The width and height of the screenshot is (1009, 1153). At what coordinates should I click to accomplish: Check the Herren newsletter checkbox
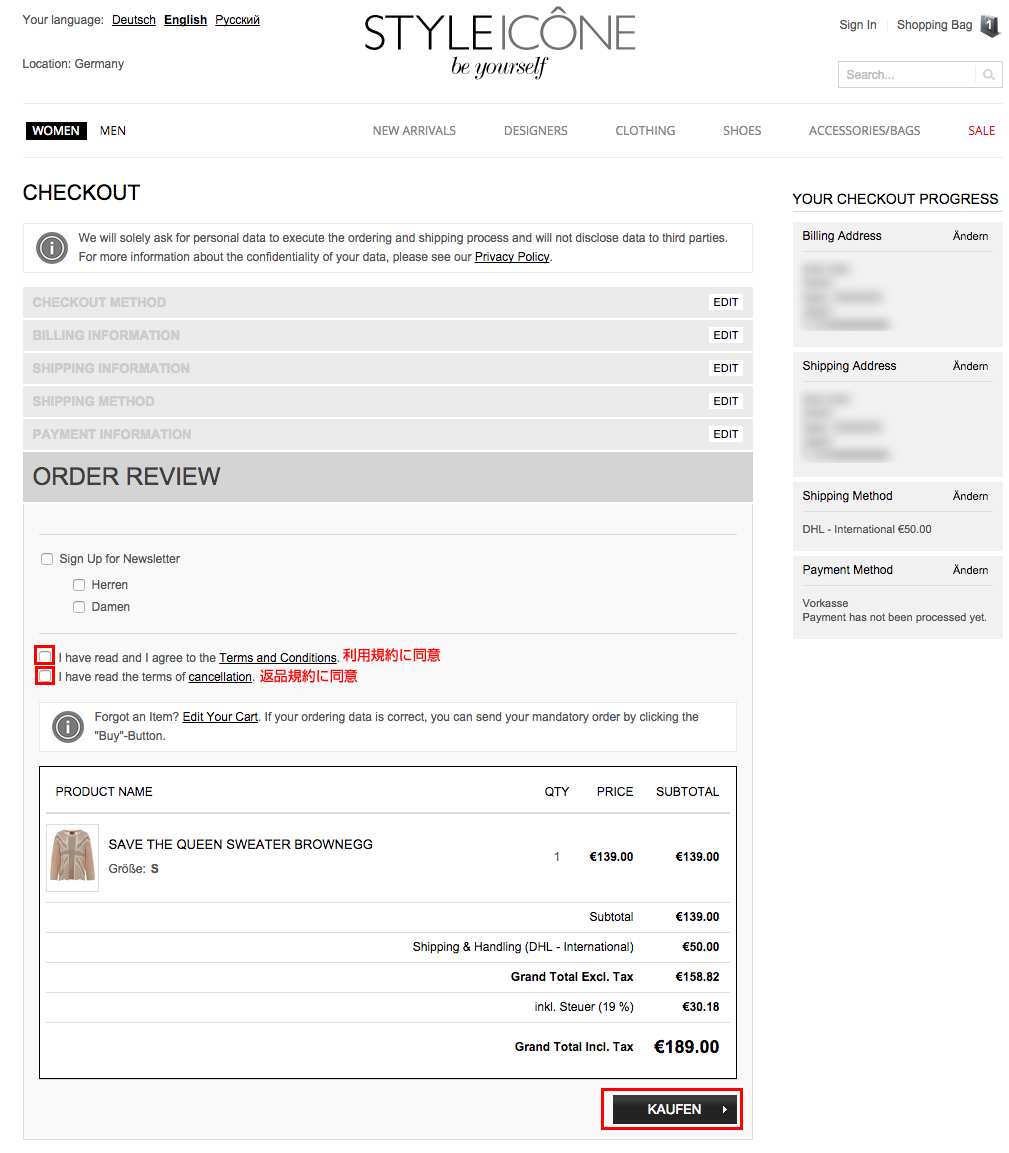click(x=79, y=585)
